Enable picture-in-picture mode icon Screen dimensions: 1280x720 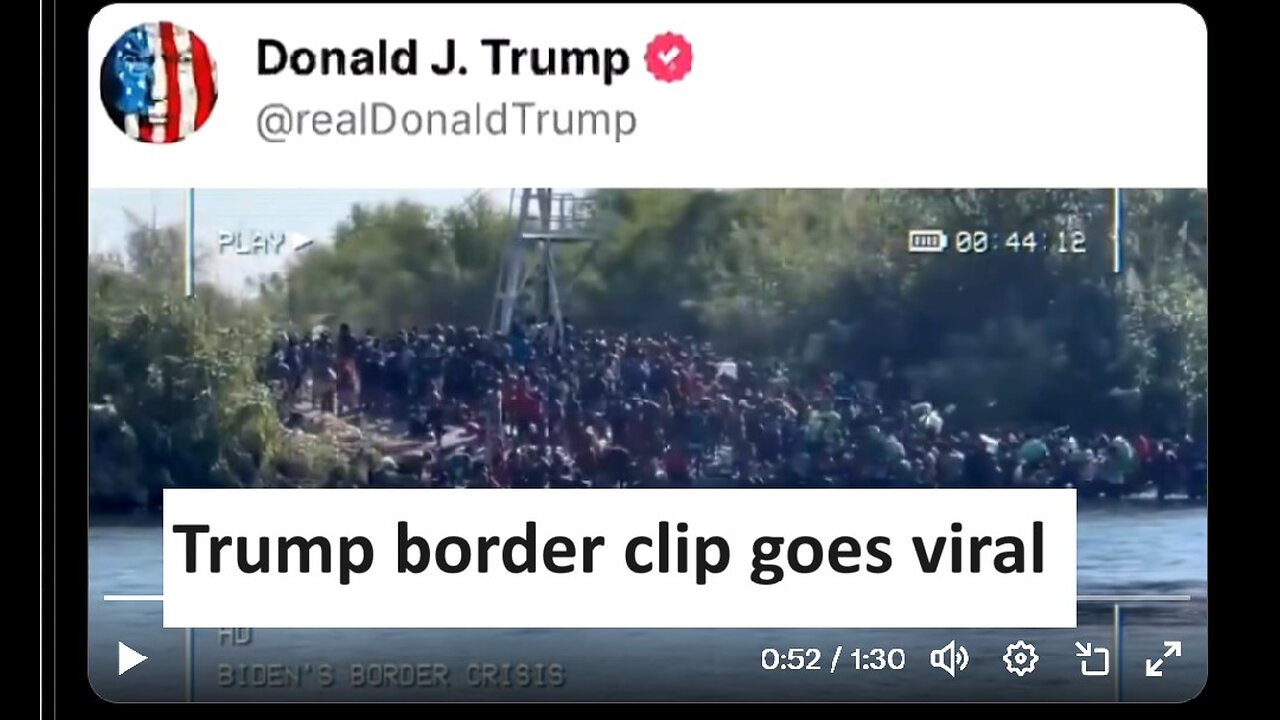1092,659
